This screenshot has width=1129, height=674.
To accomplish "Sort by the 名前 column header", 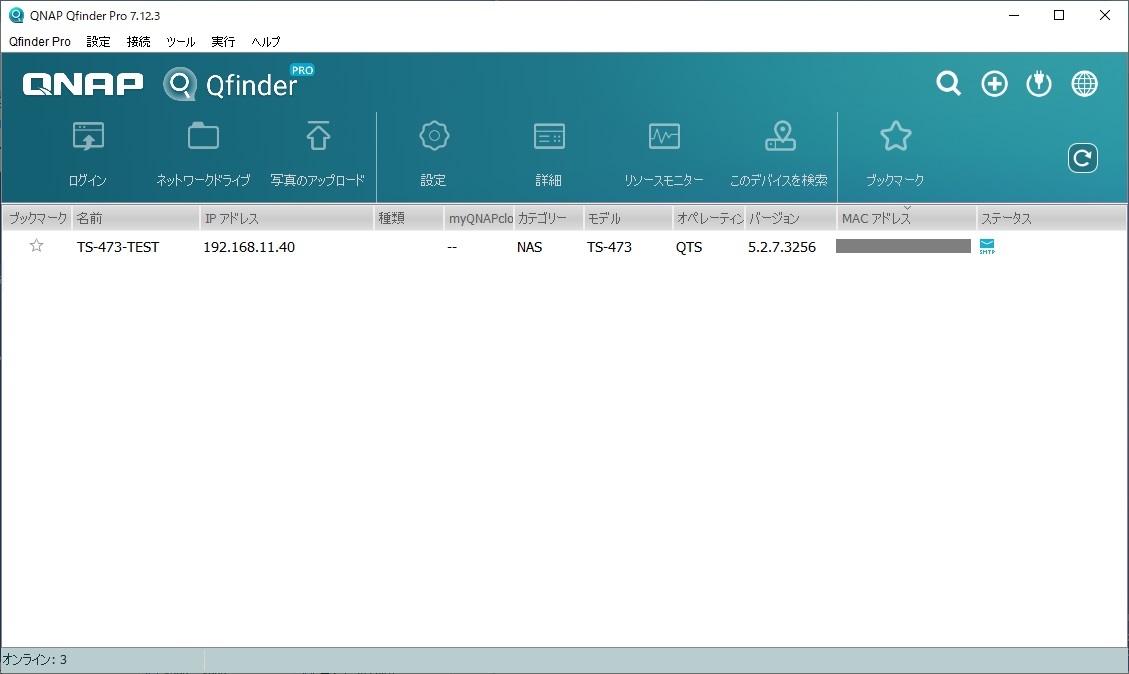I will pos(135,218).
